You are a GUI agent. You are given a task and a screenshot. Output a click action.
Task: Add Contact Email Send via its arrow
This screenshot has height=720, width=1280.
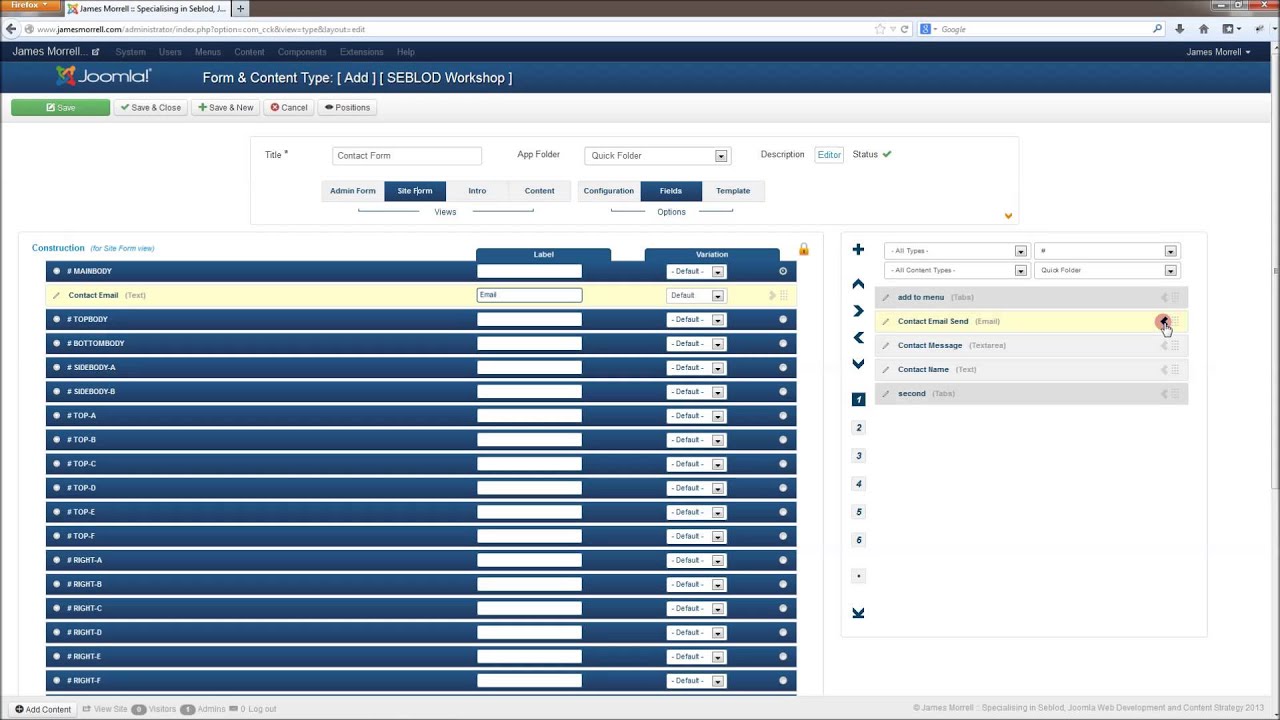(1163, 321)
